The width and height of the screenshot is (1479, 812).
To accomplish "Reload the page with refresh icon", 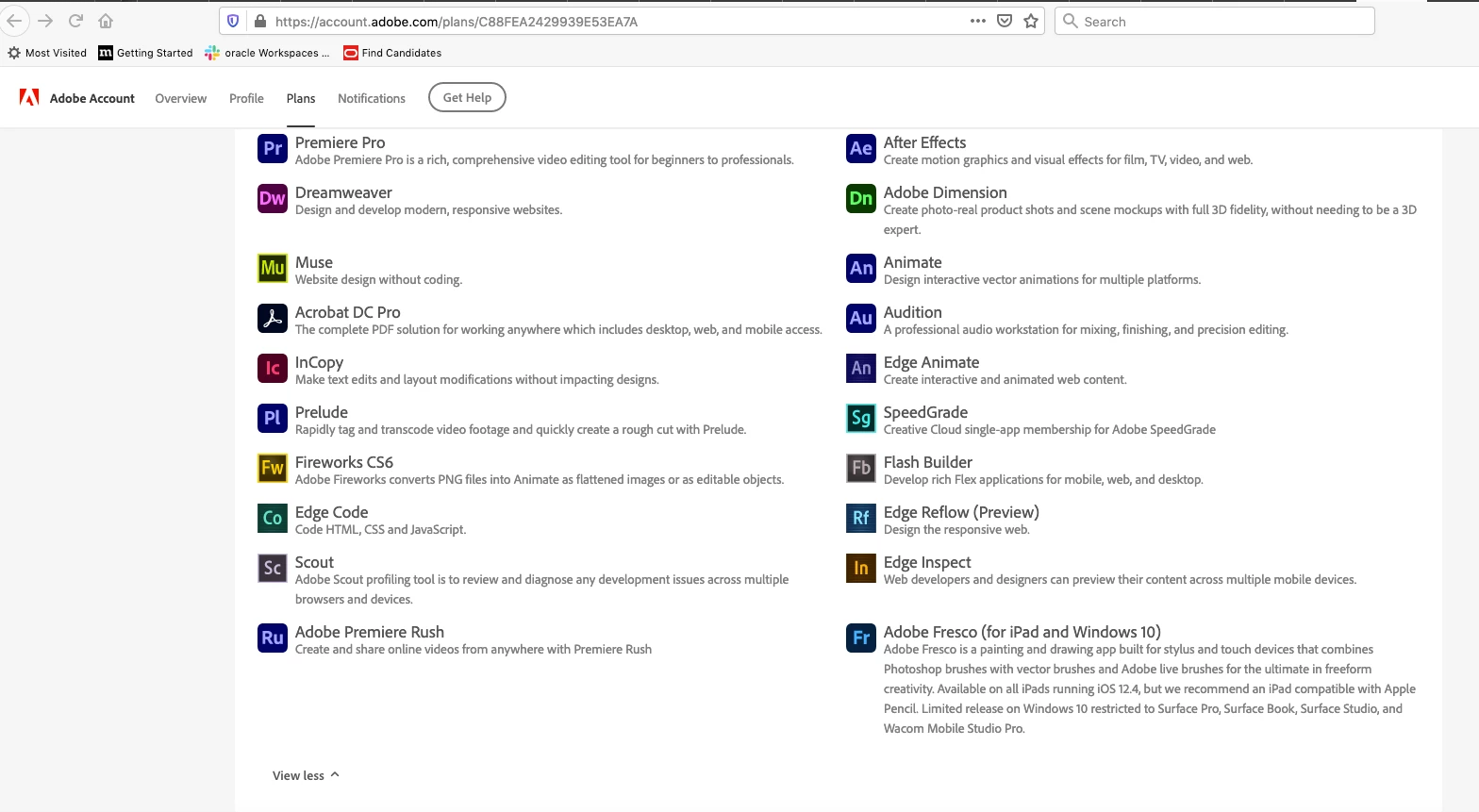I will [75, 21].
